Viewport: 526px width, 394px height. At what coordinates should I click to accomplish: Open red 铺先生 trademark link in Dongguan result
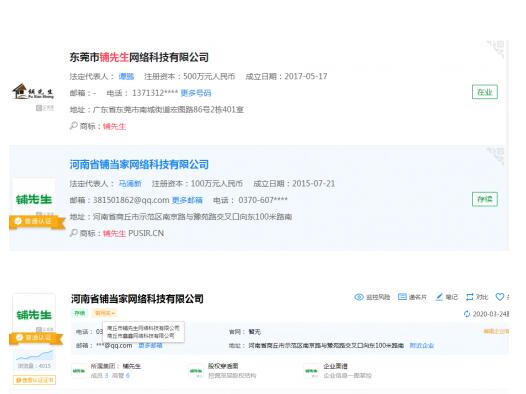pos(114,126)
